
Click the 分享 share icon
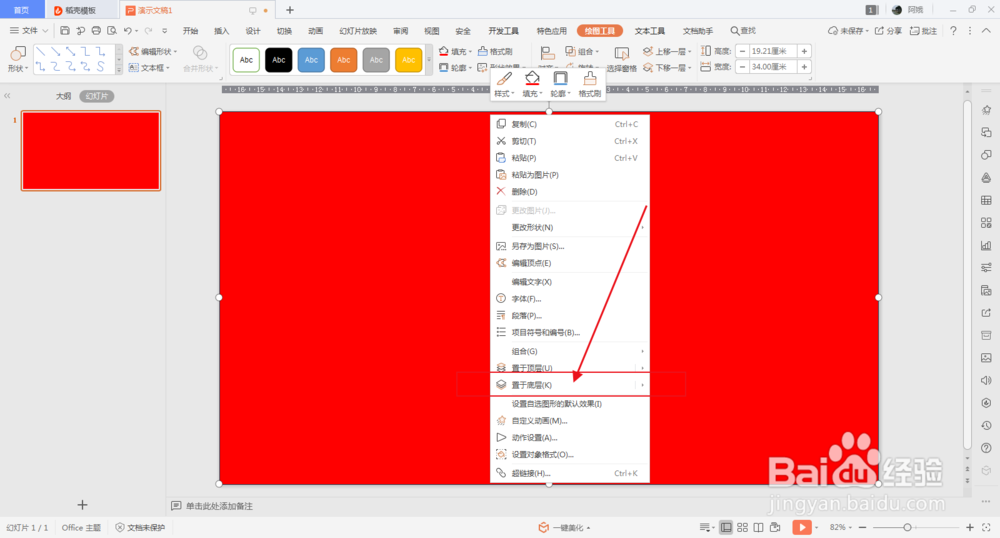[x=888, y=31]
